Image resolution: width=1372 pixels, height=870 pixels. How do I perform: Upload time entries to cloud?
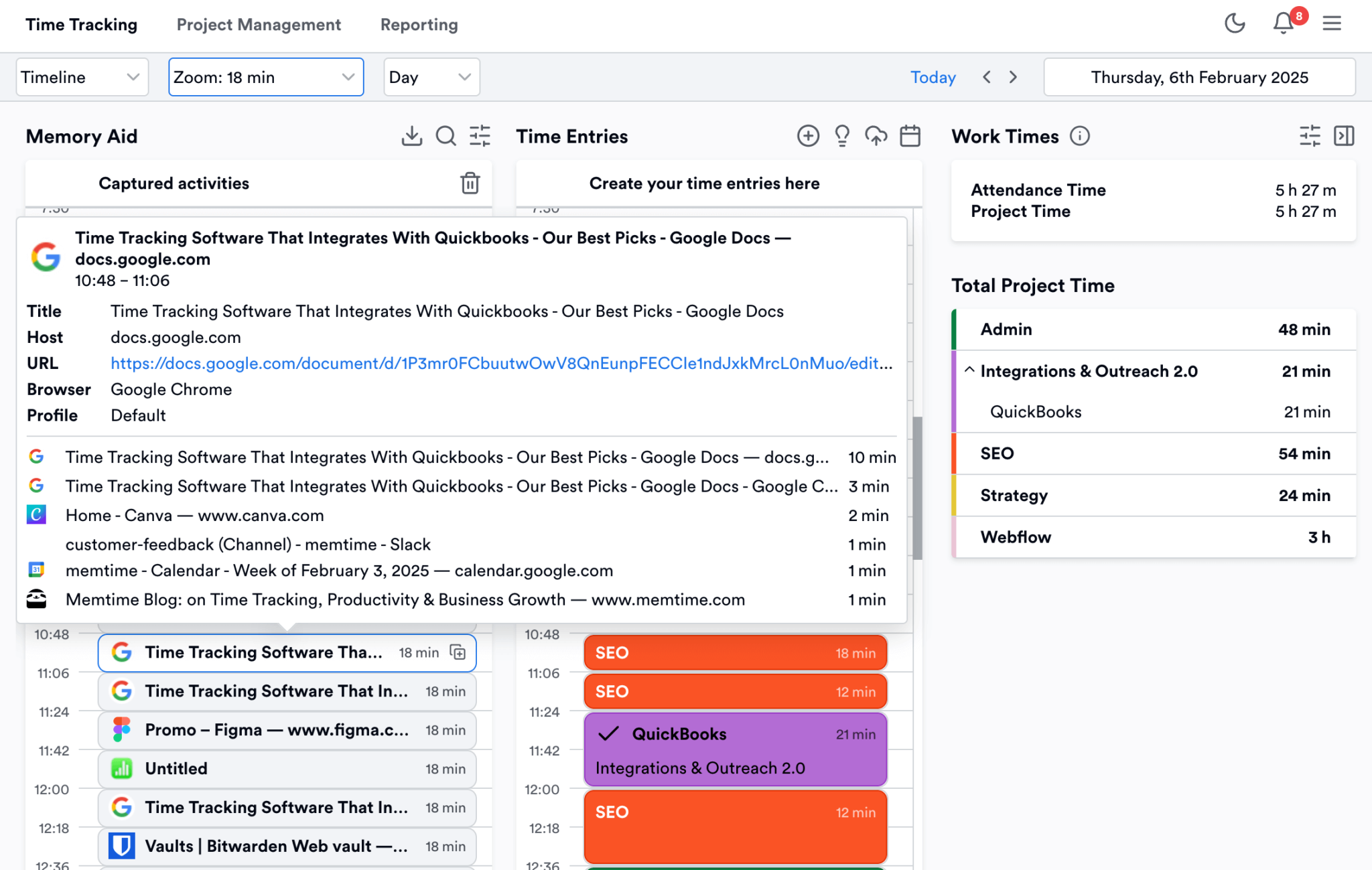[876, 136]
